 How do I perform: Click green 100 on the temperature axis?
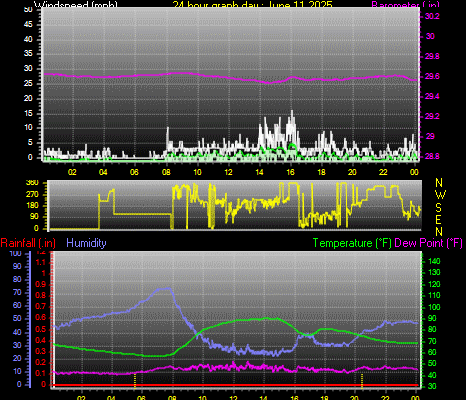tap(434, 307)
